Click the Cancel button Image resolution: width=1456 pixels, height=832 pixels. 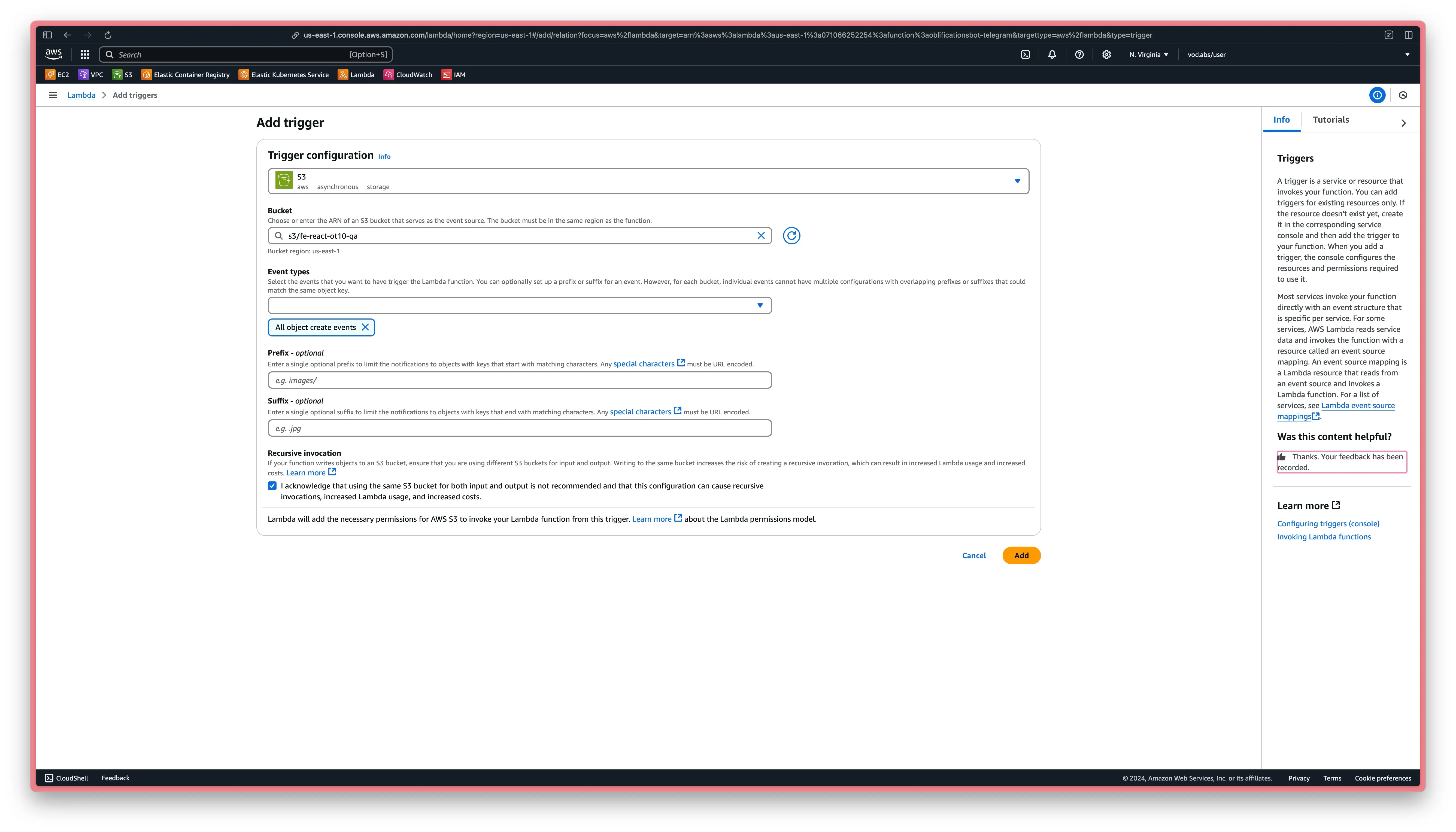click(974, 555)
